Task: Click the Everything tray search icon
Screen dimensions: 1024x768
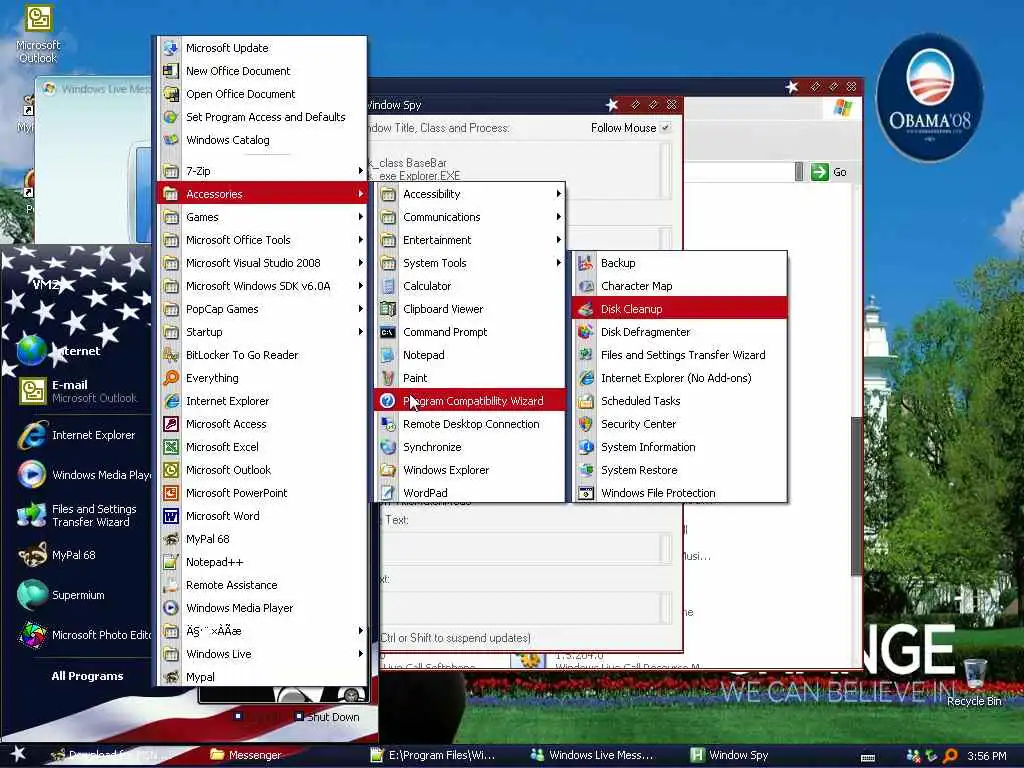Action: [950, 756]
